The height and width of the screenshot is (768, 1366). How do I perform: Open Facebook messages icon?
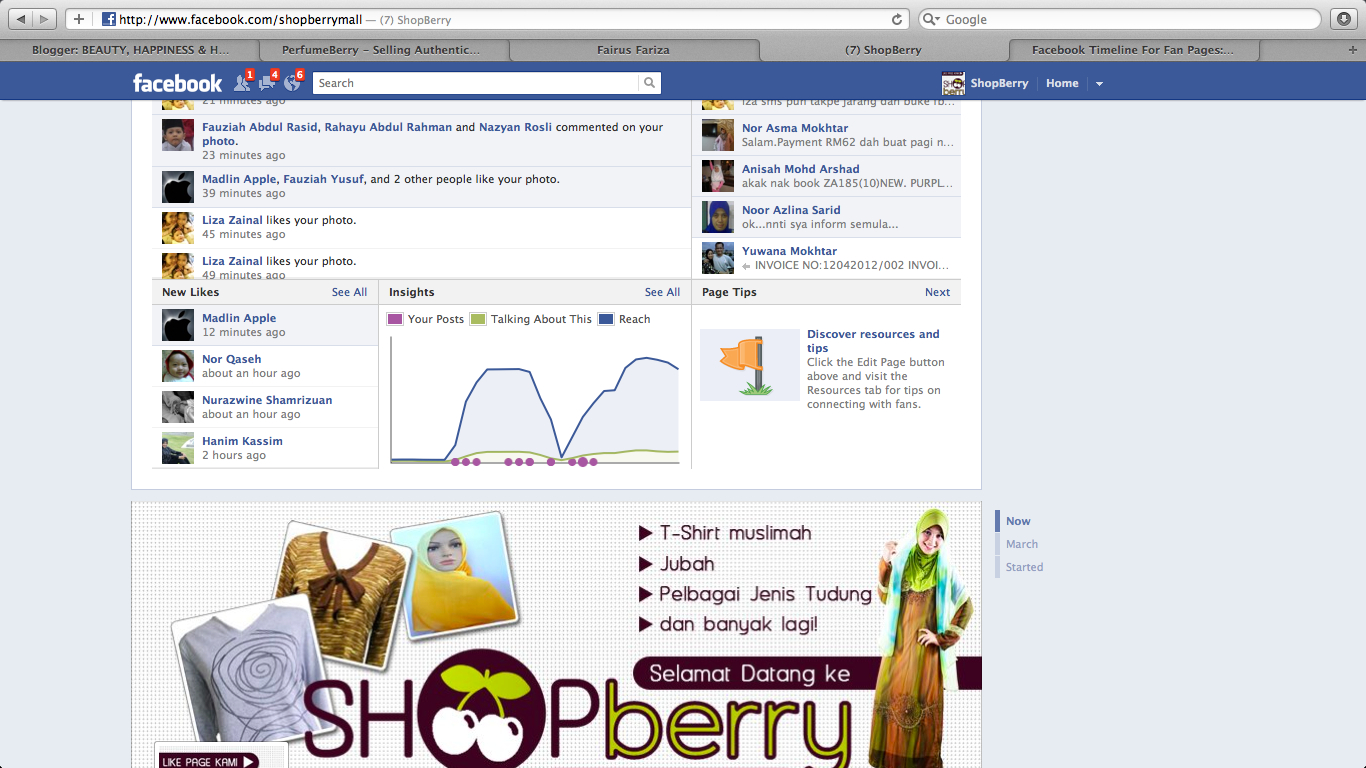tap(266, 83)
